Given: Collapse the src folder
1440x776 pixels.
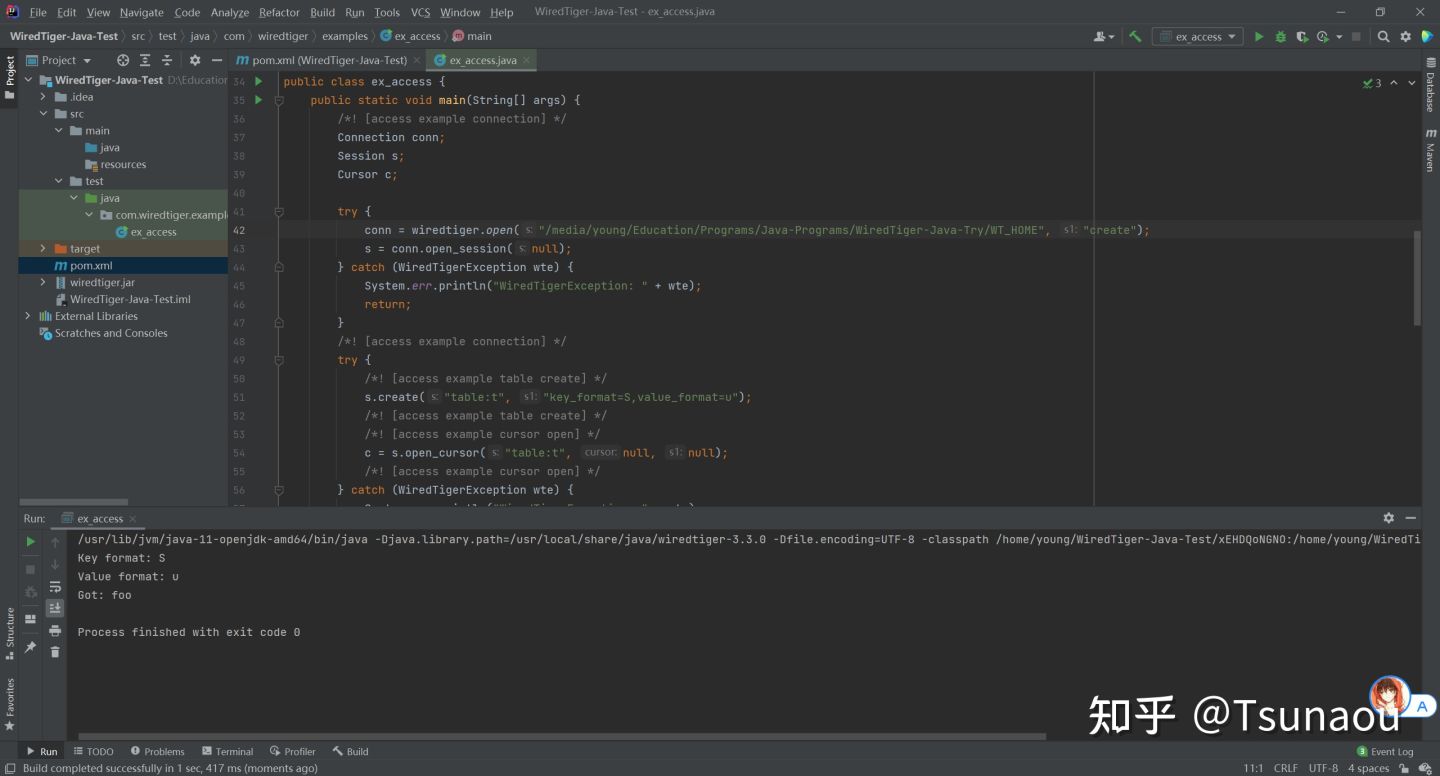Looking at the screenshot, I should coord(43,114).
